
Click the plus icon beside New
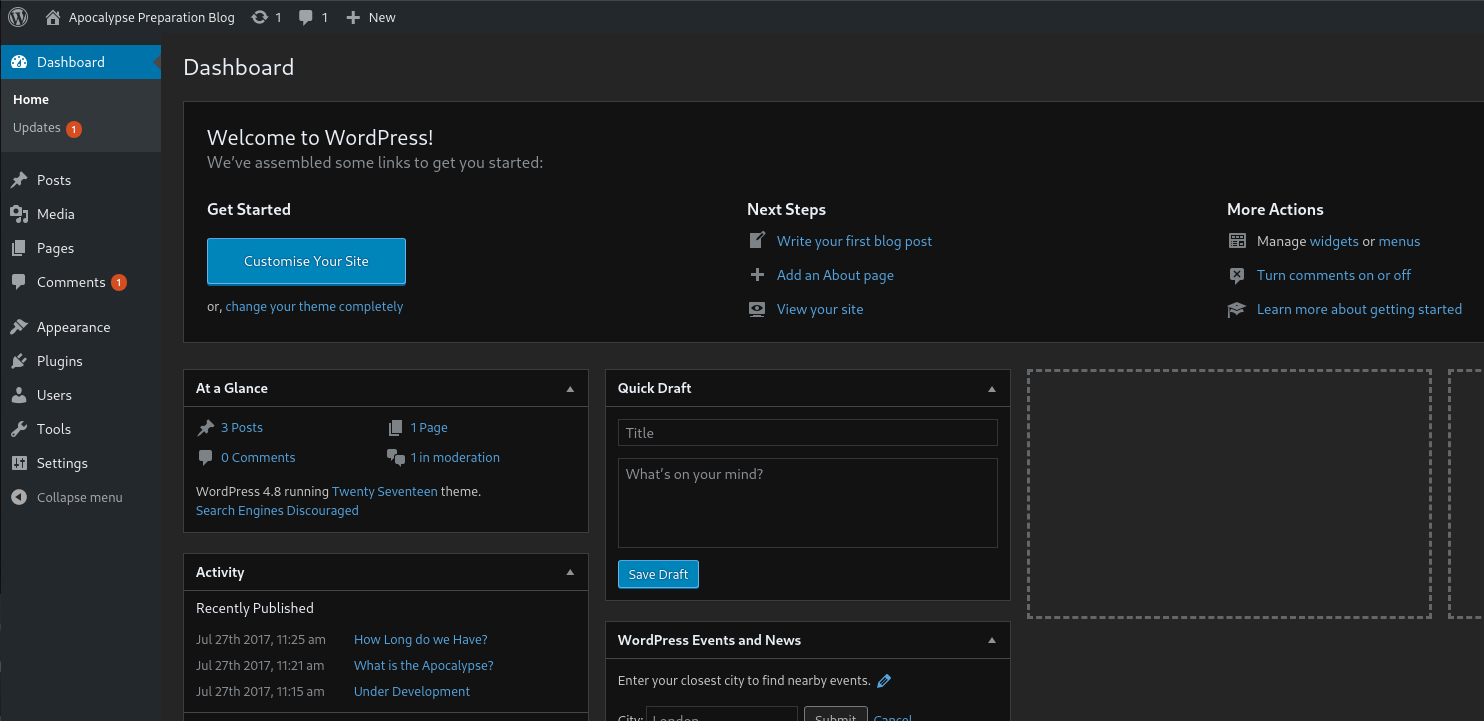point(353,17)
